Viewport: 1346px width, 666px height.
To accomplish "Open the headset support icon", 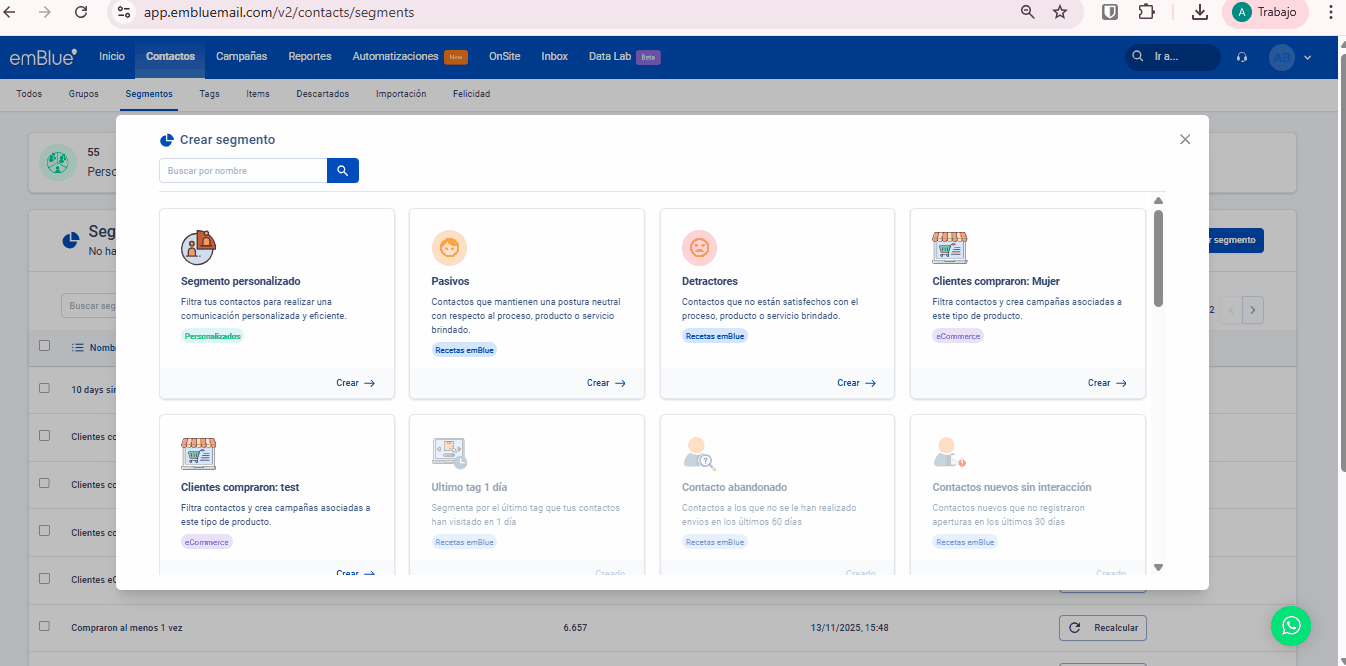I will [1242, 57].
